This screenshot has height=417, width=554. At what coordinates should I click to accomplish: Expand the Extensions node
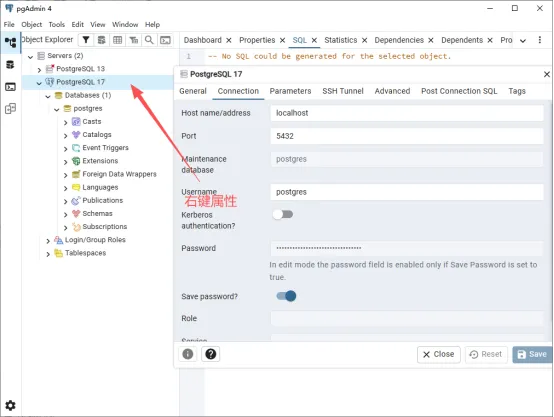65,162
